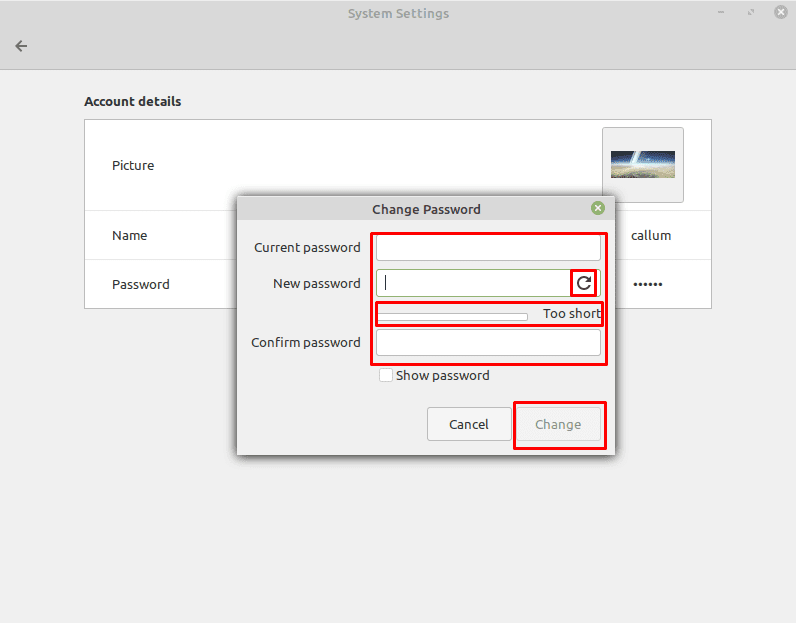Click the Change Password dialog title bar
Viewport: 796px width, 623px height.
(x=426, y=209)
